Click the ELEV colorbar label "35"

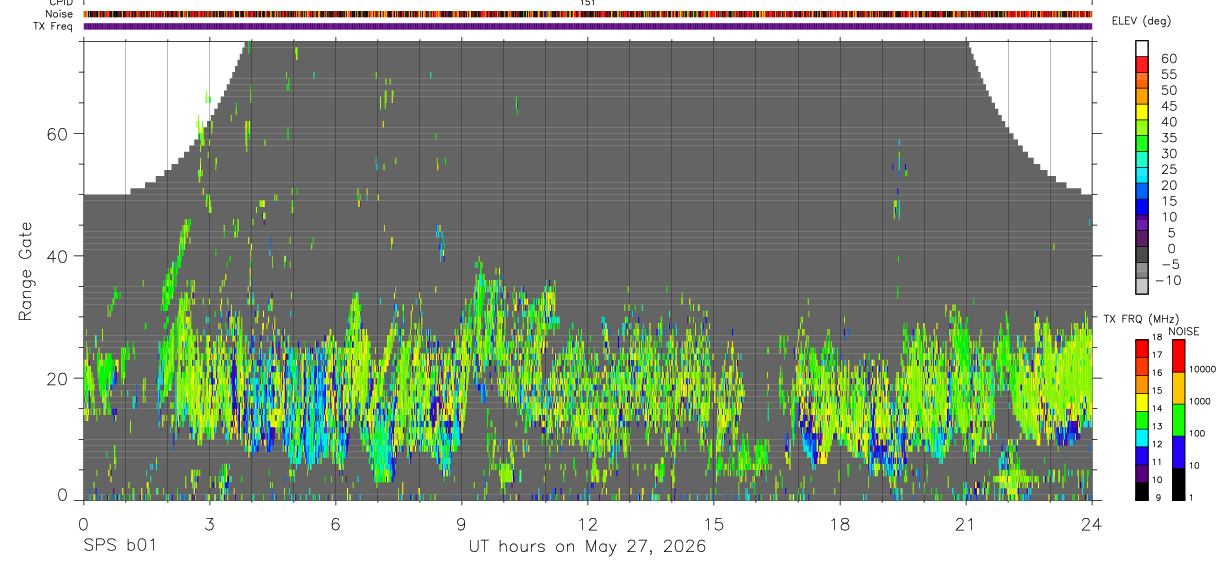pyautogui.click(x=1168, y=137)
